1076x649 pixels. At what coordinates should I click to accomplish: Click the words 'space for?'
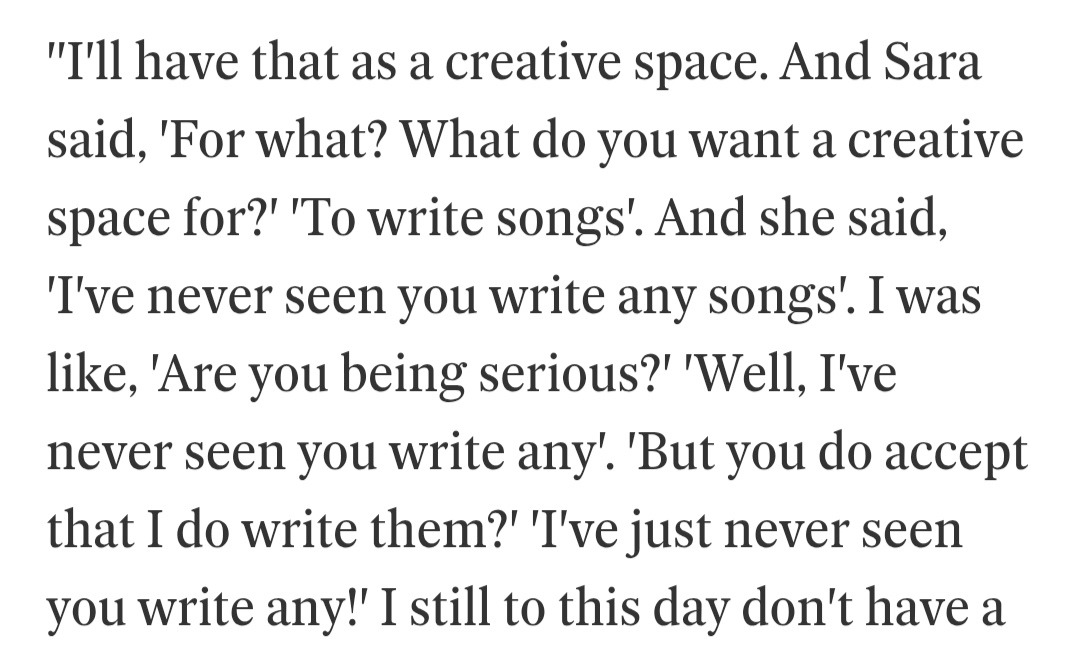tap(163, 220)
